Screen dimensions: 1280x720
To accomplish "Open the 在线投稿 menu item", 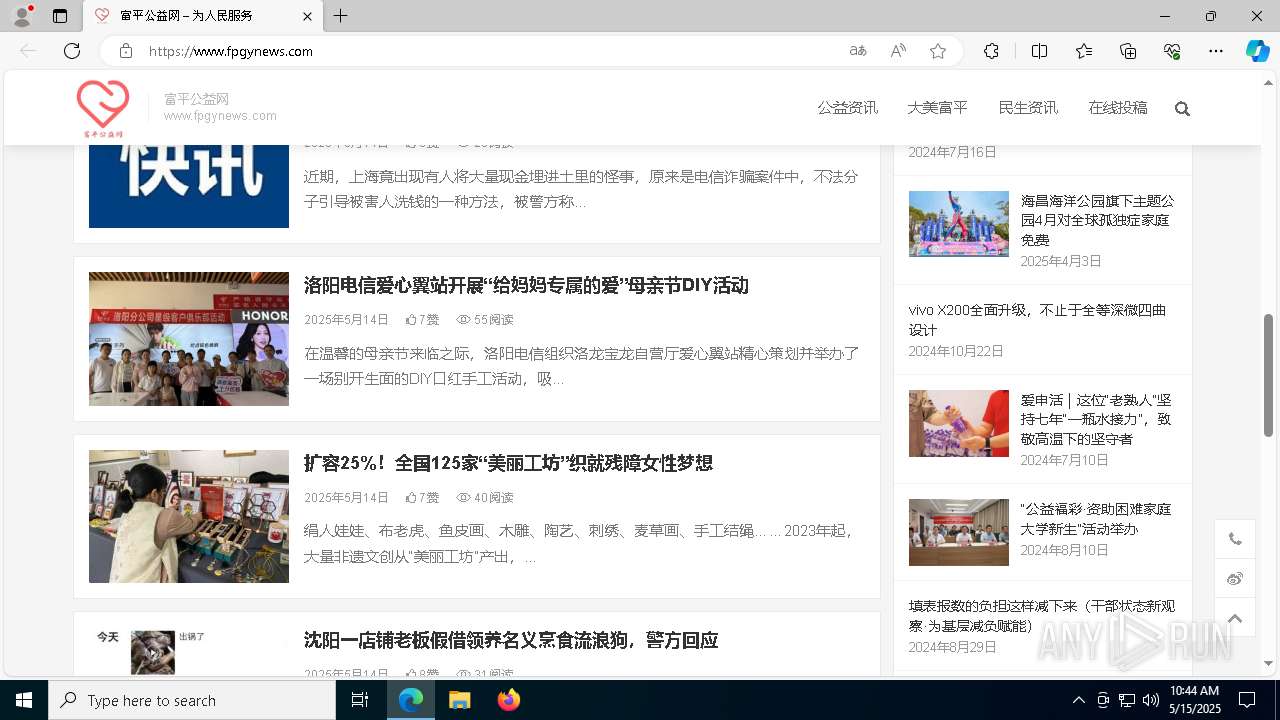I will click(x=1118, y=108).
